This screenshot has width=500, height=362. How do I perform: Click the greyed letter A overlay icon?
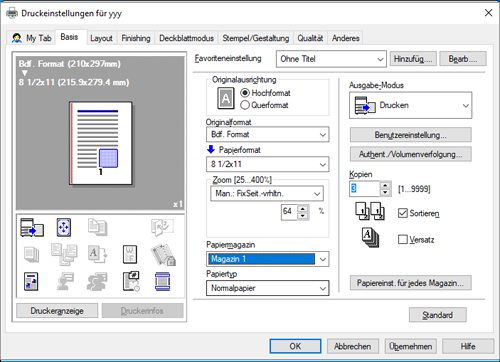pyautogui.click(x=97, y=254)
